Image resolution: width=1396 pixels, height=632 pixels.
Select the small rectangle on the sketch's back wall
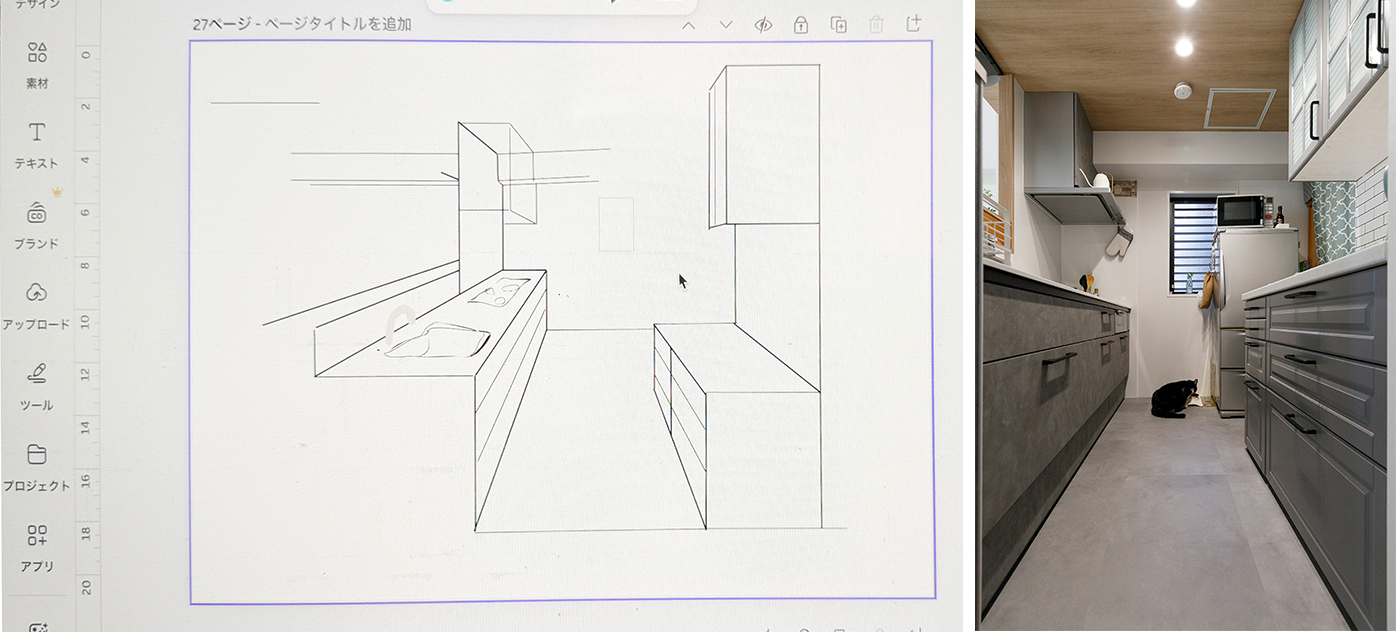point(616,224)
